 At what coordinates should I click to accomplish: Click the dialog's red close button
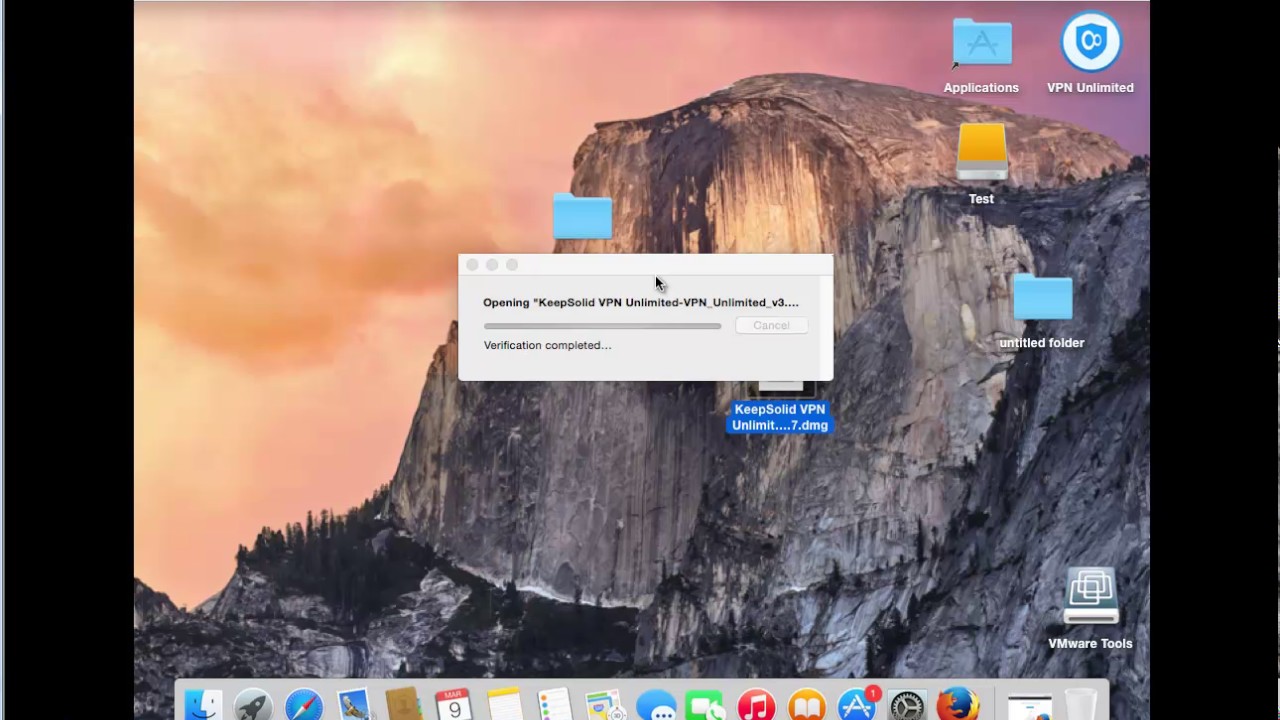tap(472, 265)
